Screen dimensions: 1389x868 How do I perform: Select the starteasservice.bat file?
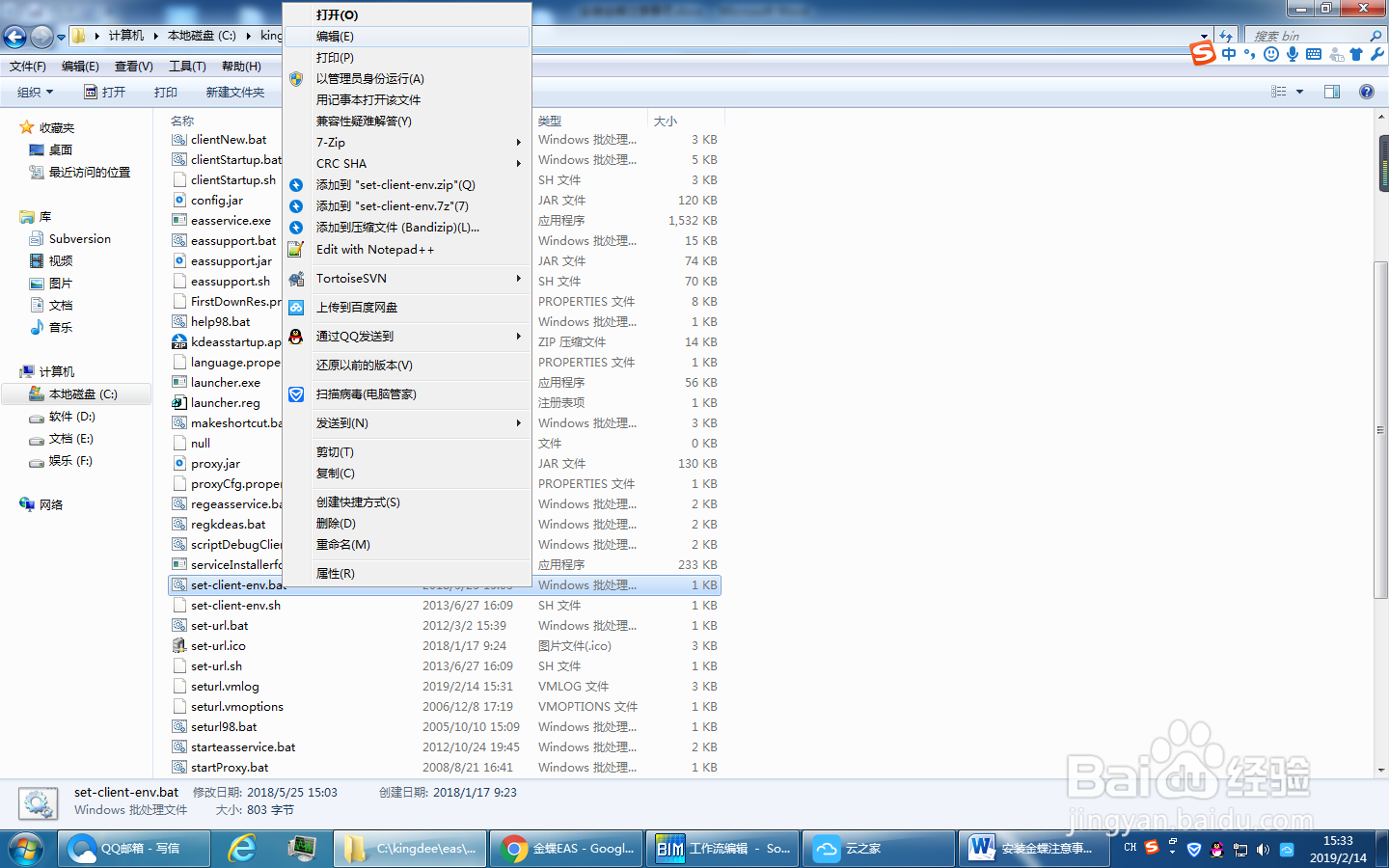coord(243,746)
